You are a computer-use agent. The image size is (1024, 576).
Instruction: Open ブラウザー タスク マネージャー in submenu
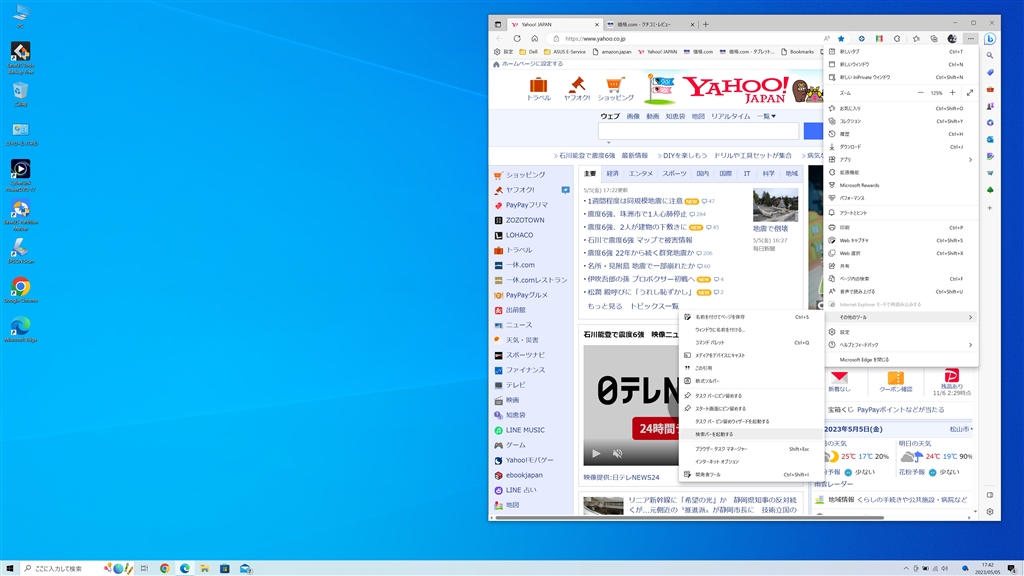click(x=750, y=449)
